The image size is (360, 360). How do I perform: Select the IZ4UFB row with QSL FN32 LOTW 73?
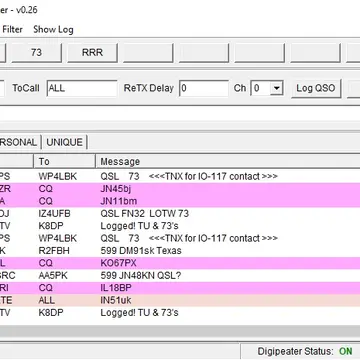(x=180, y=214)
